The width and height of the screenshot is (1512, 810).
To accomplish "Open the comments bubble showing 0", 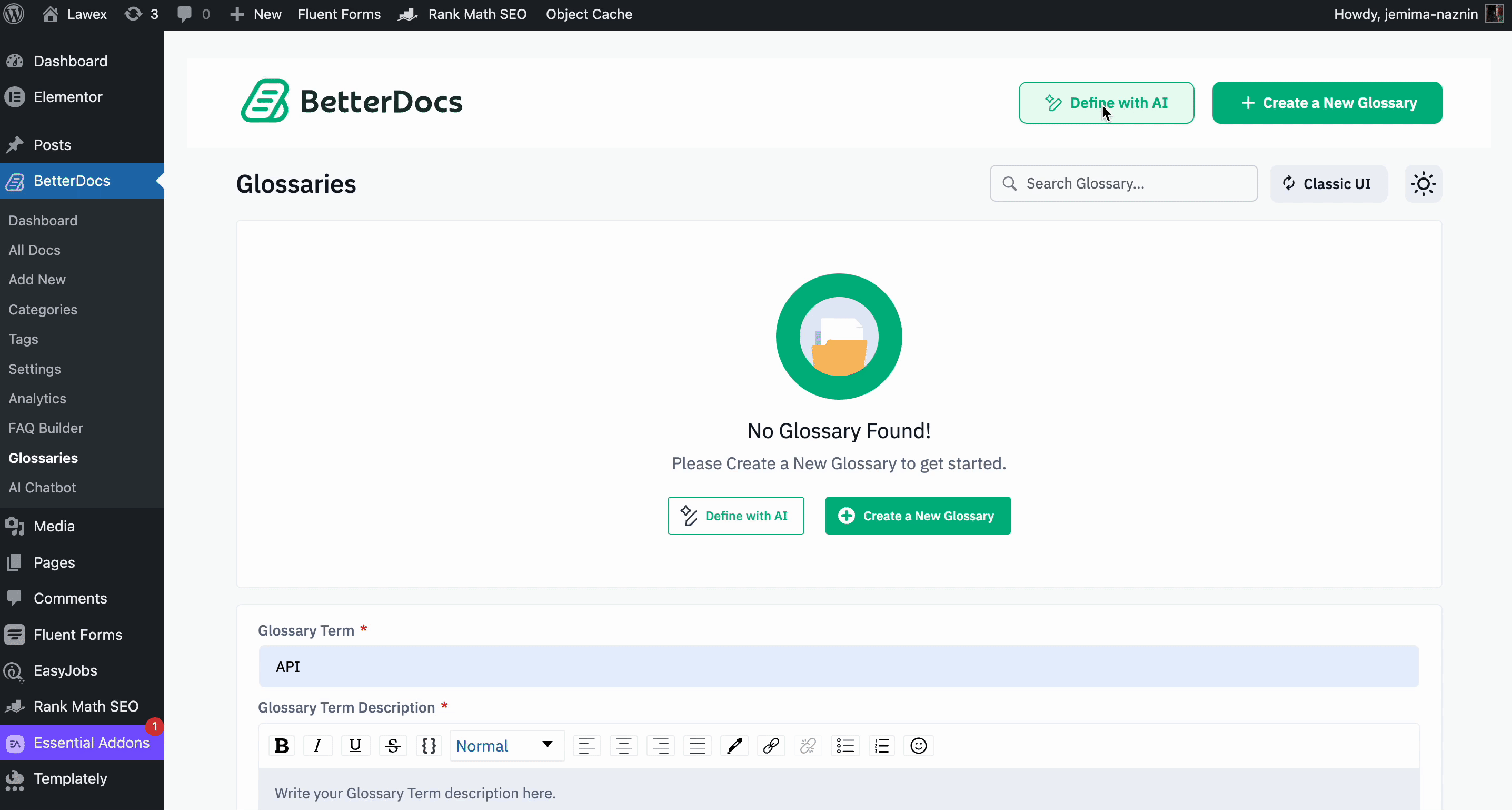I will 194,14.
